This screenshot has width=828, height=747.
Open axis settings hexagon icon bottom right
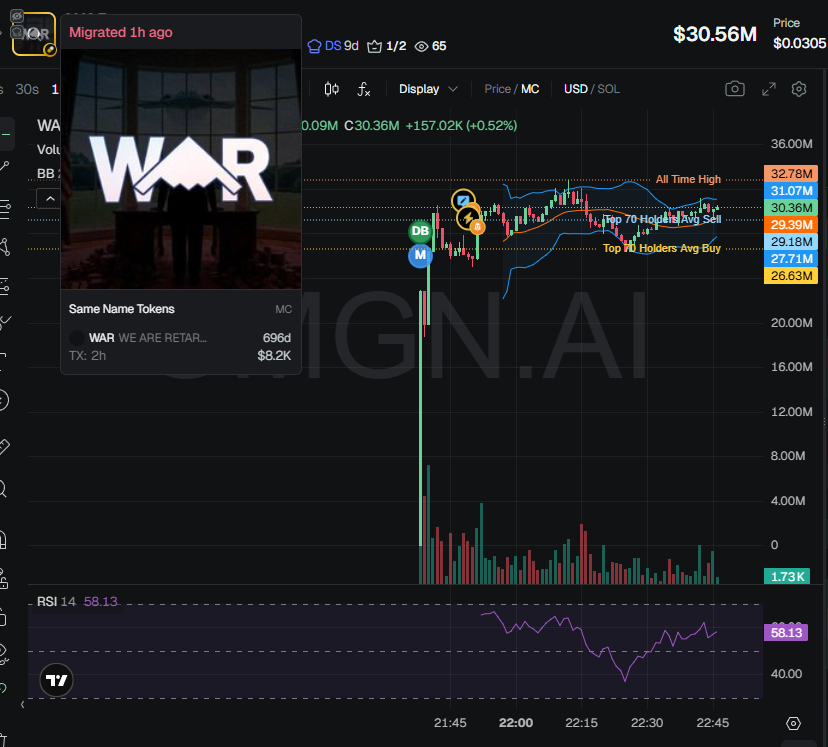[793, 723]
